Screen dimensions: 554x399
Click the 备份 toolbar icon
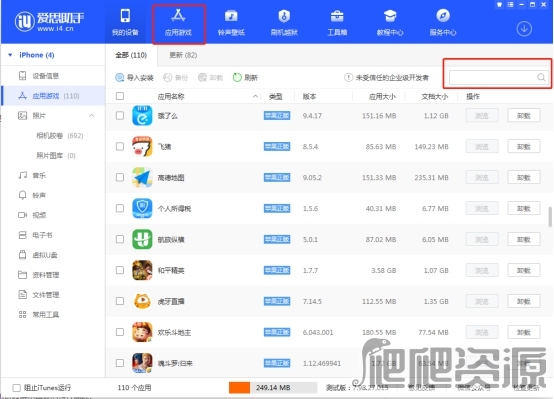coord(167,77)
